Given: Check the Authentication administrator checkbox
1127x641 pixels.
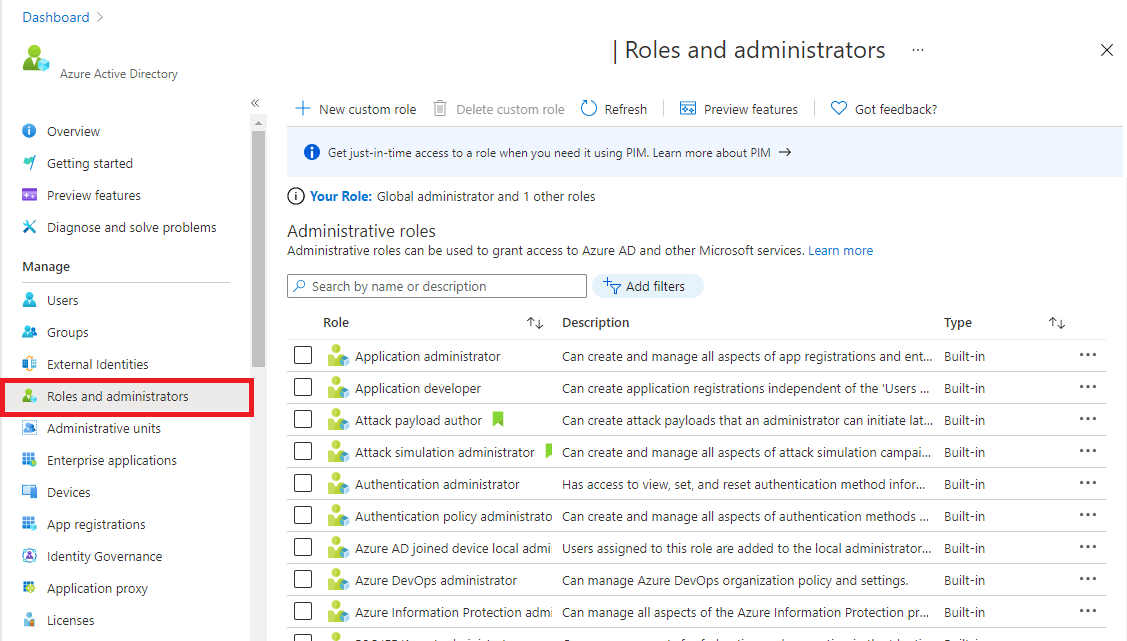Looking at the screenshot, I should pyautogui.click(x=303, y=483).
